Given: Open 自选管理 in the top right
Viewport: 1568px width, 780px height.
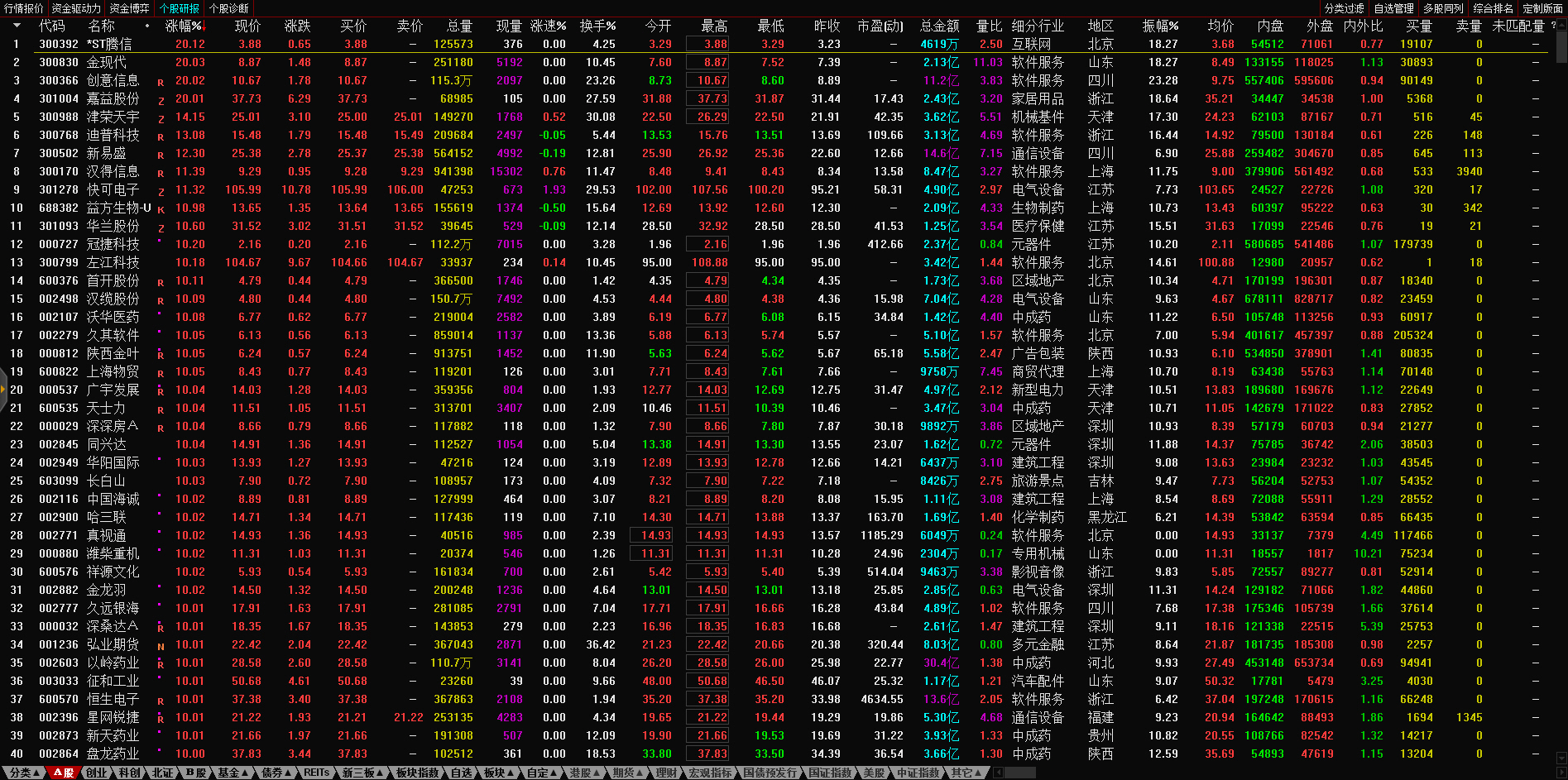Looking at the screenshot, I should pyautogui.click(x=1393, y=8).
